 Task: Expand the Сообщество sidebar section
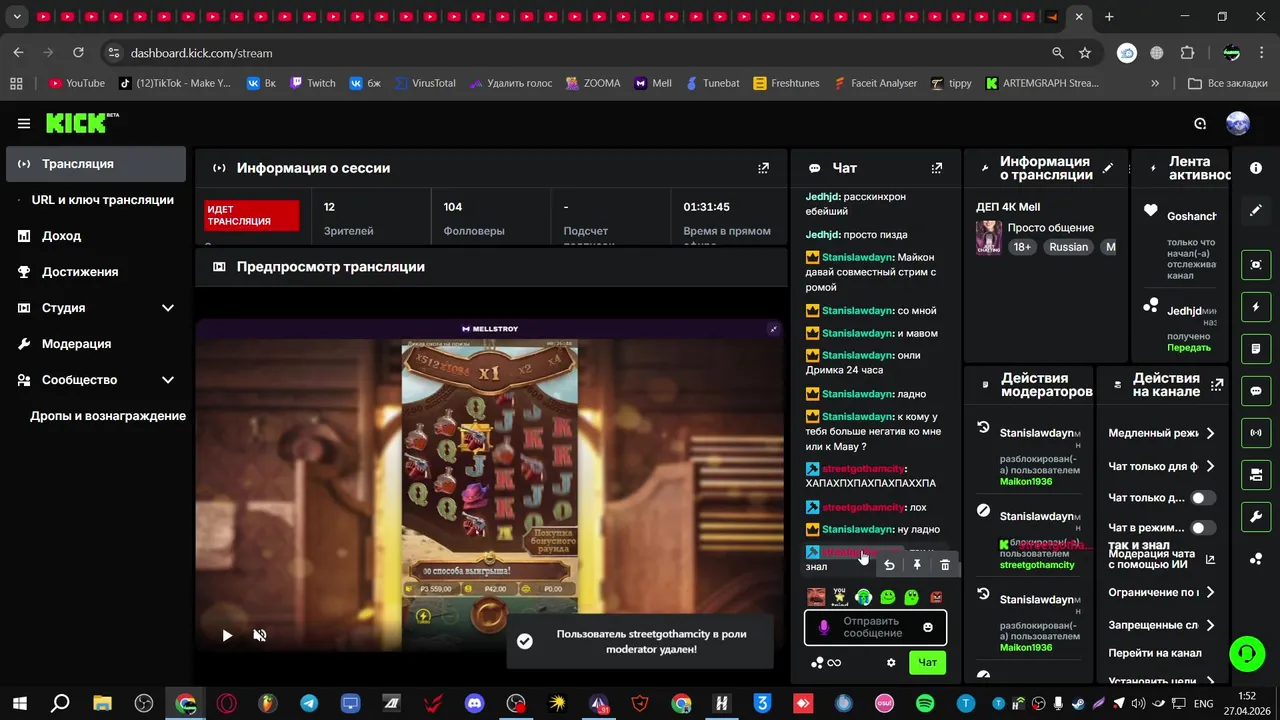[168, 380]
